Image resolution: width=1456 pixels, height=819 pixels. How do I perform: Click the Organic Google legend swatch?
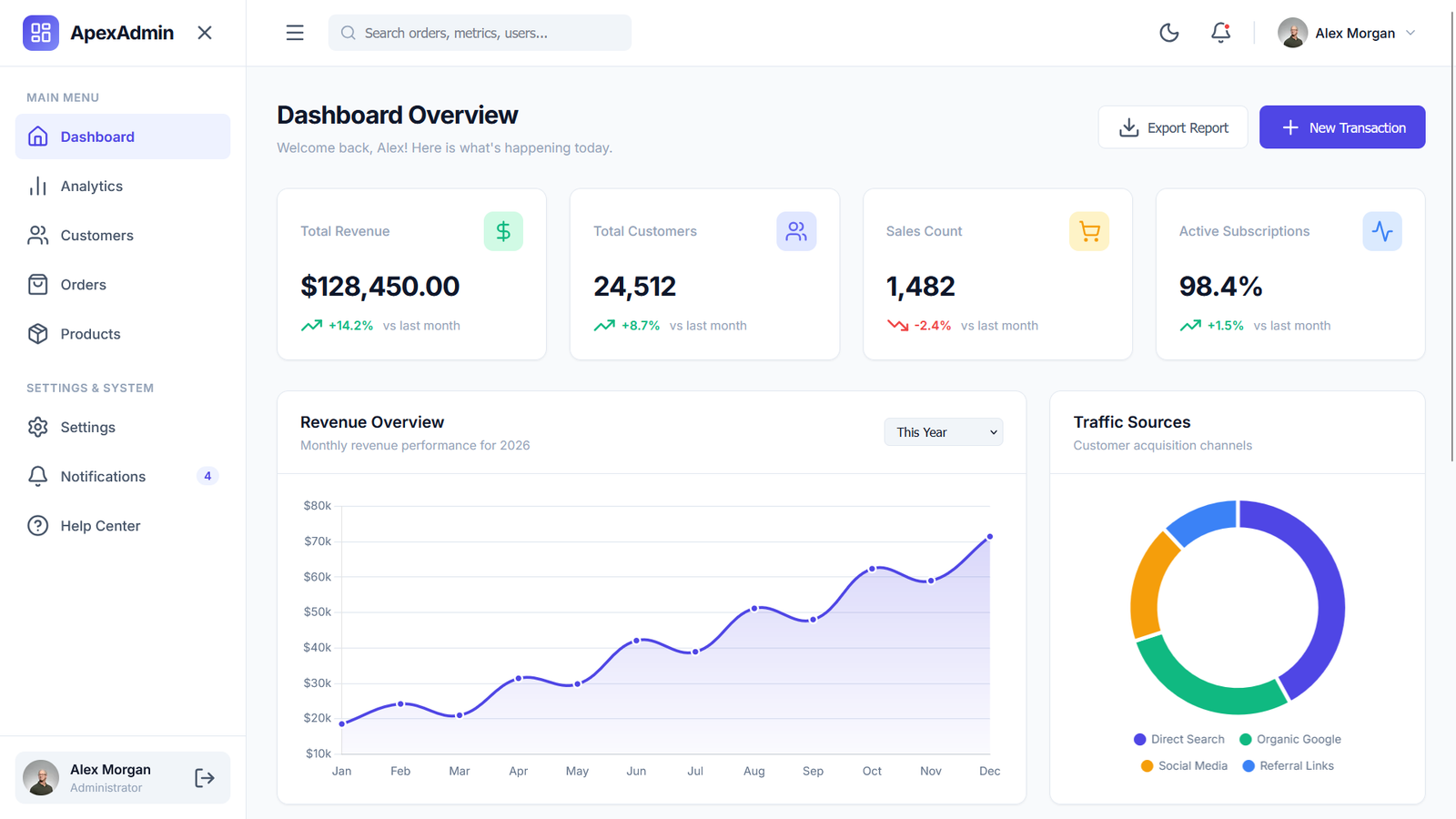(1246, 740)
